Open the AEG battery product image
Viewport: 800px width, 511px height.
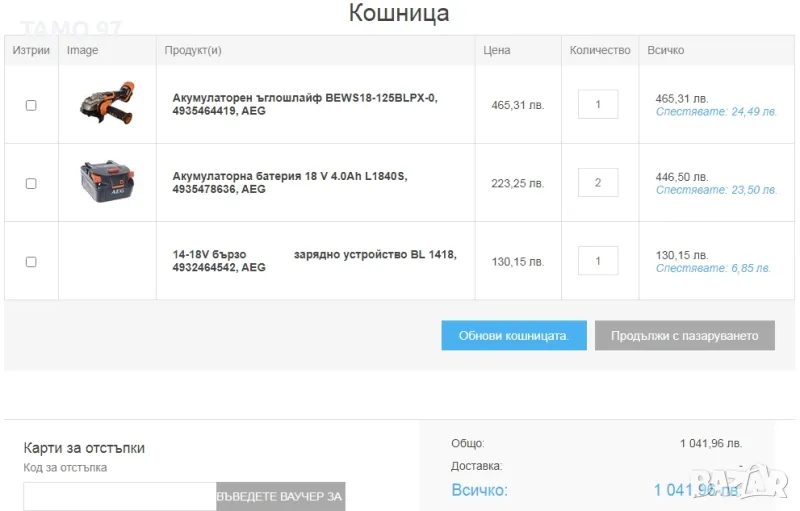[107, 182]
